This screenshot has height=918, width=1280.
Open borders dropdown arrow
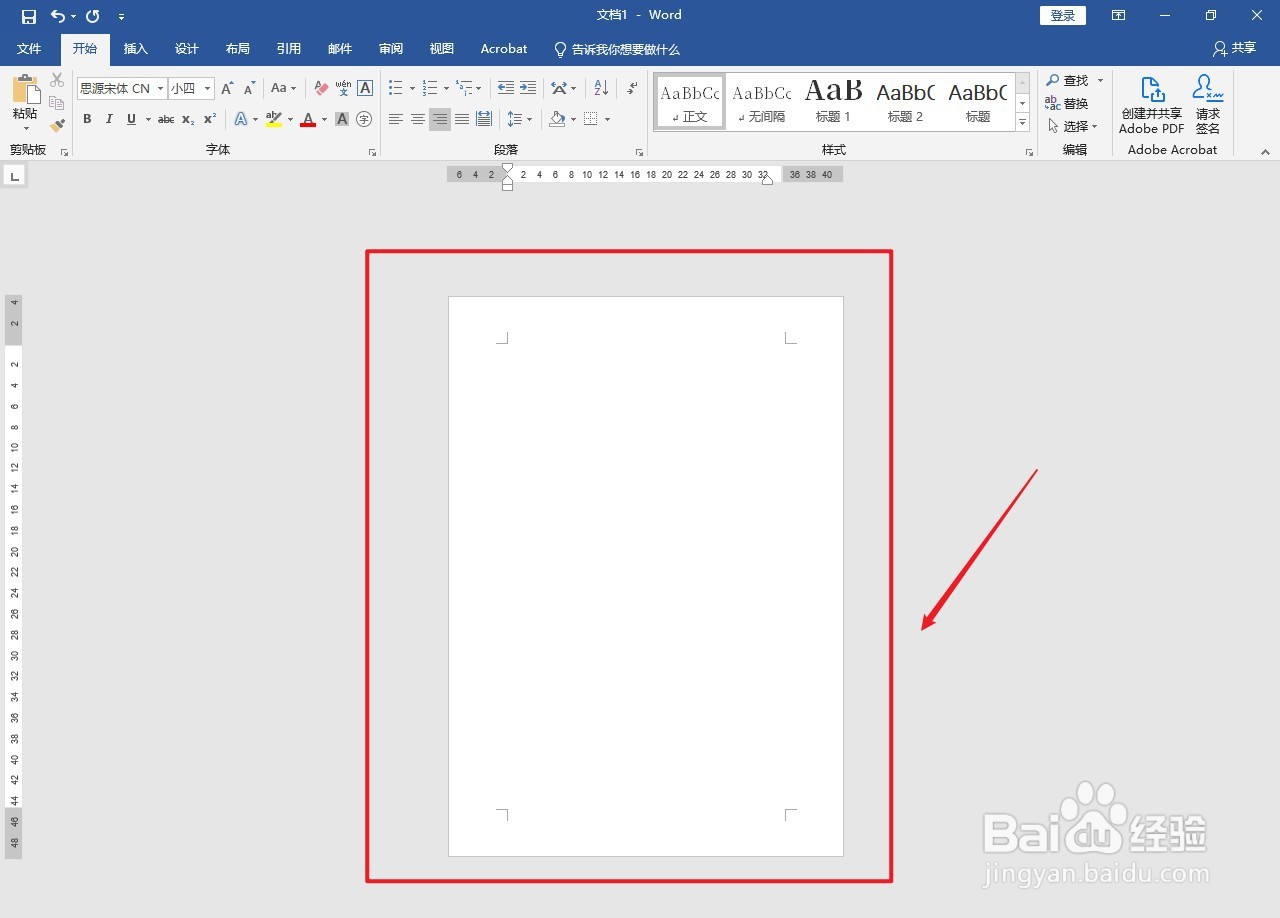point(607,119)
